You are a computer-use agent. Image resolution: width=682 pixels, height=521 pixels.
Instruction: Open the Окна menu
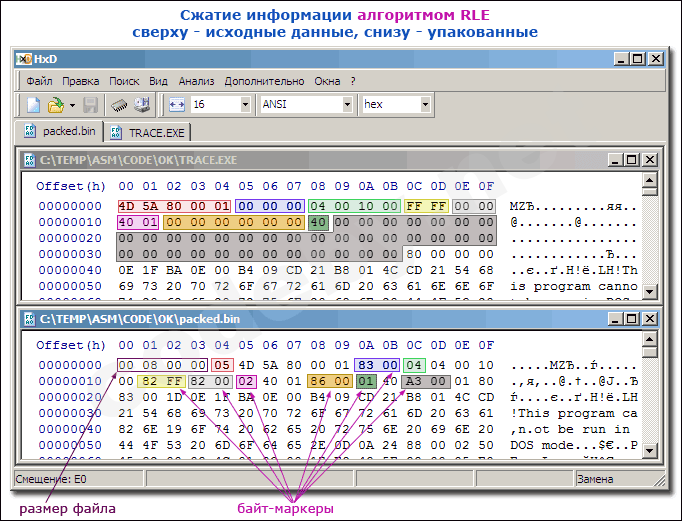pos(327,81)
